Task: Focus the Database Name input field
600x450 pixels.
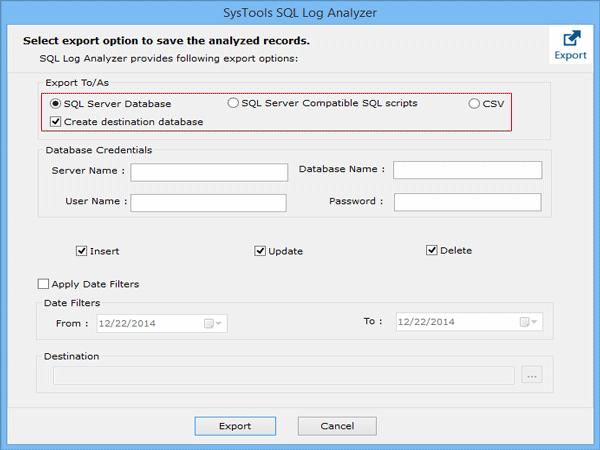Action: [x=468, y=170]
